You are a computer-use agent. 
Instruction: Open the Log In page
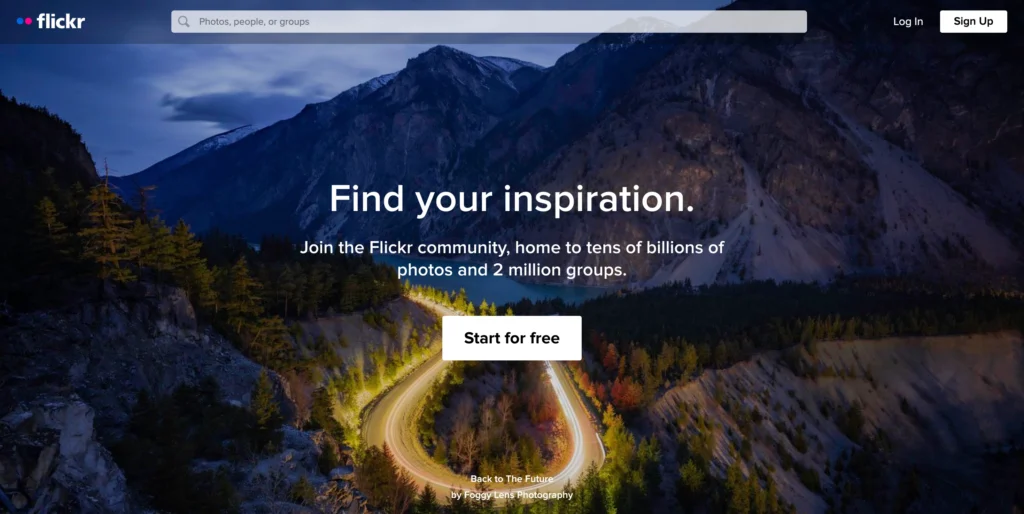pos(908,22)
